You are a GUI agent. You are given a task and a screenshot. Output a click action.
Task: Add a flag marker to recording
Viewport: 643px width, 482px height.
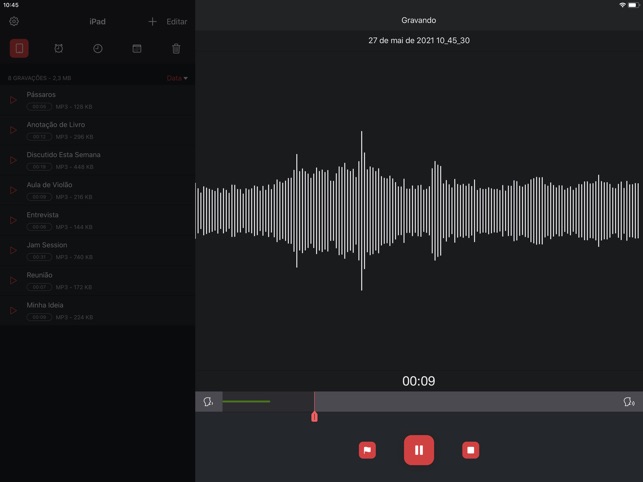click(367, 450)
